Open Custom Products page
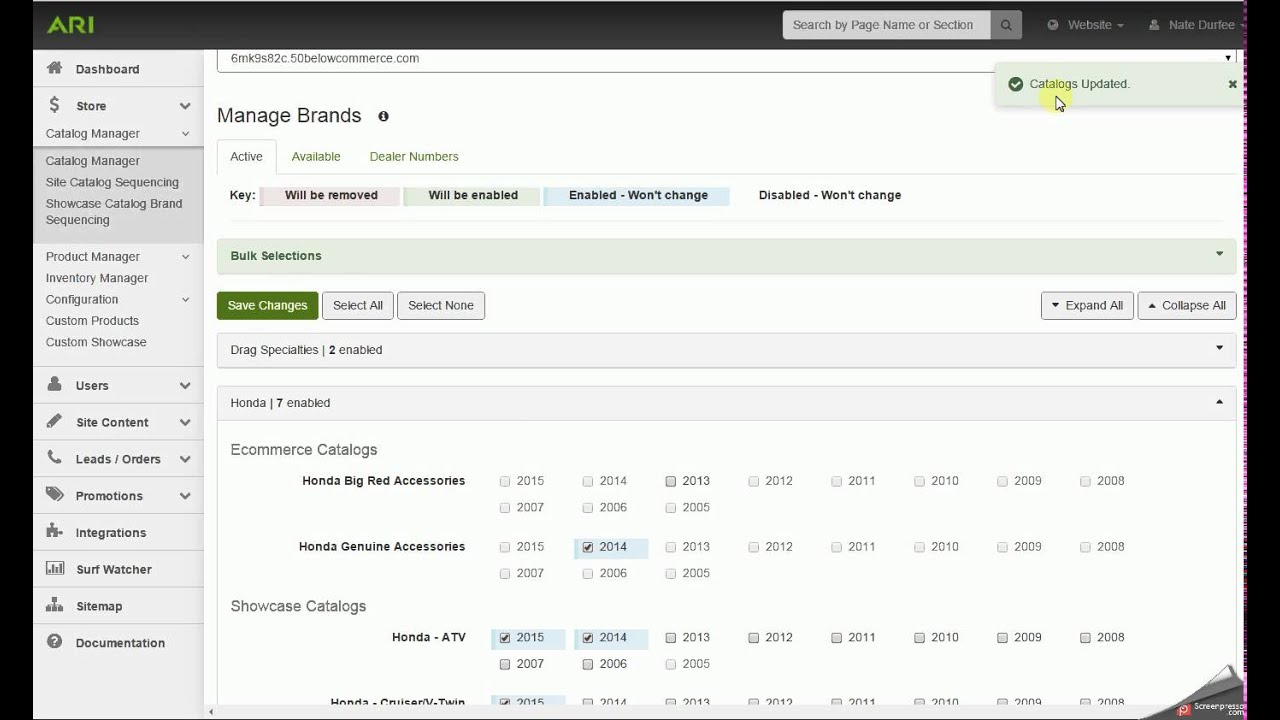Image resolution: width=1280 pixels, height=720 pixels. click(x=92, y=321)
